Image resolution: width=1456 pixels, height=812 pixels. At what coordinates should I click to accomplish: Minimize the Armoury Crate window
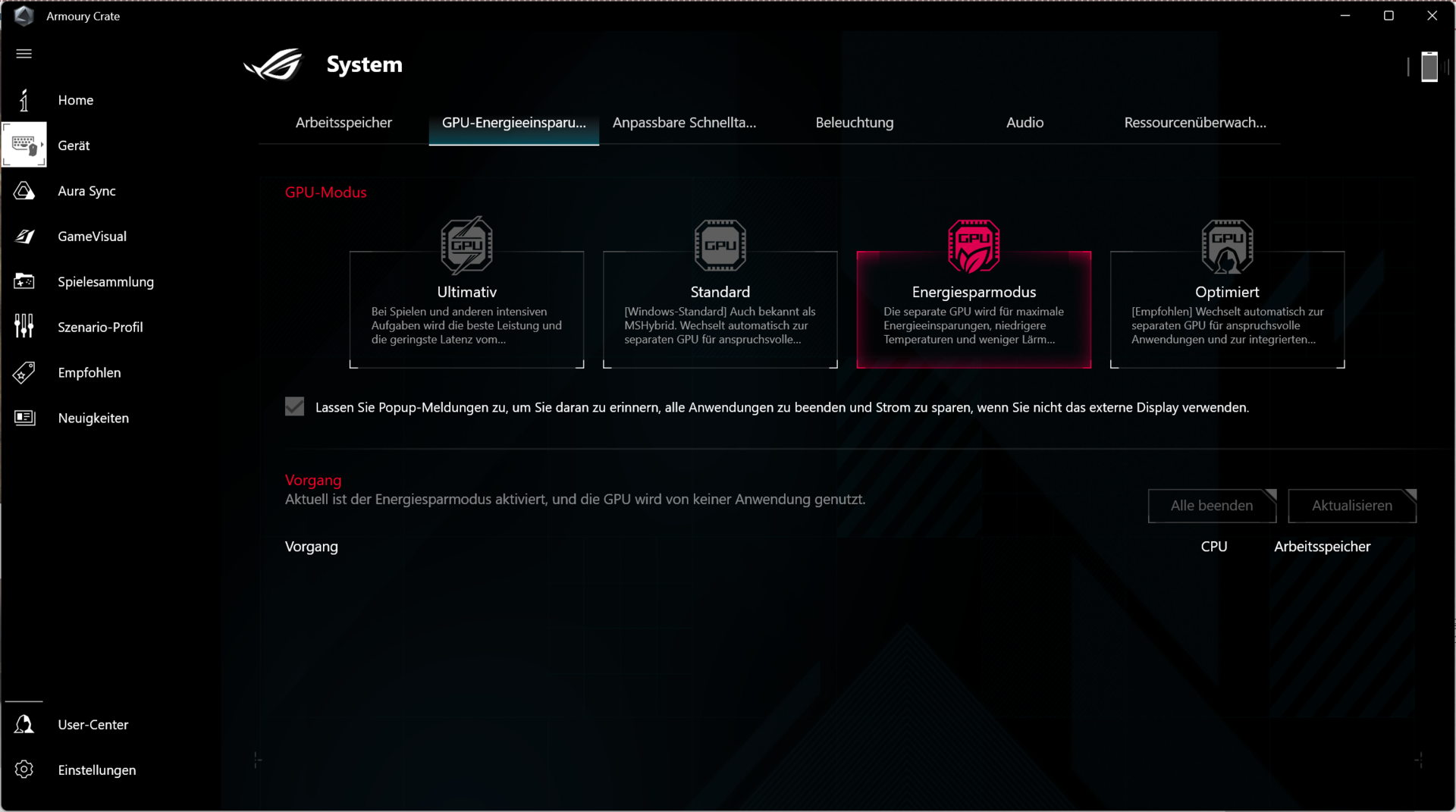point(1345,16)
